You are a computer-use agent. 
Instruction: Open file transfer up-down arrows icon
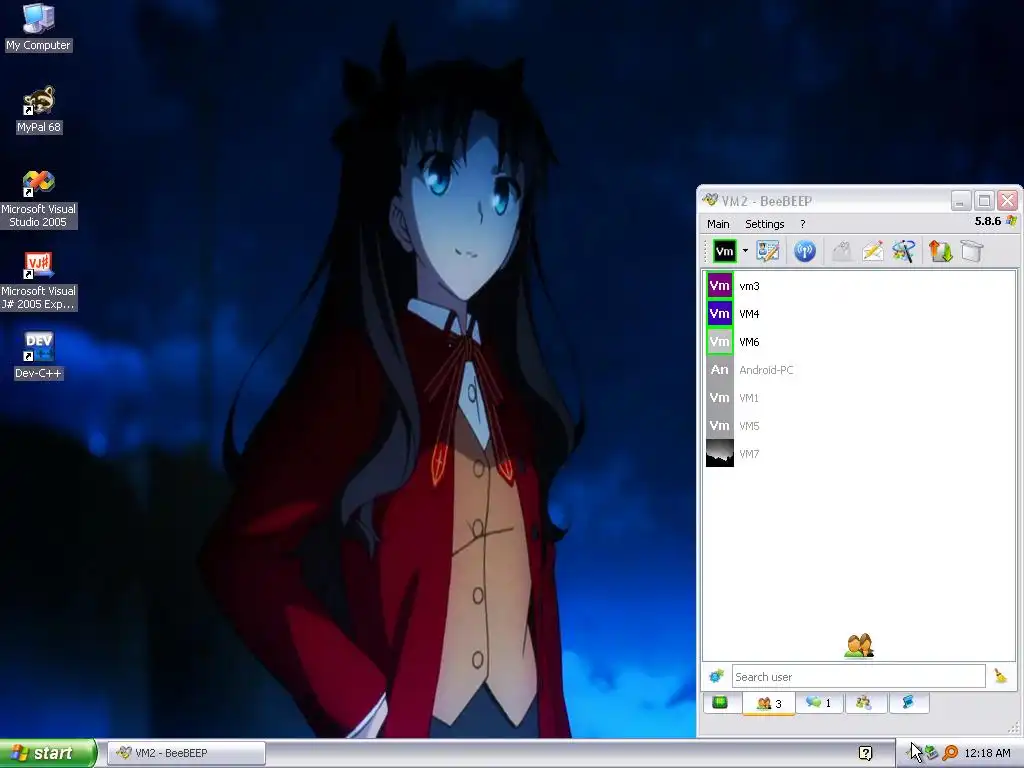(940, 251)
